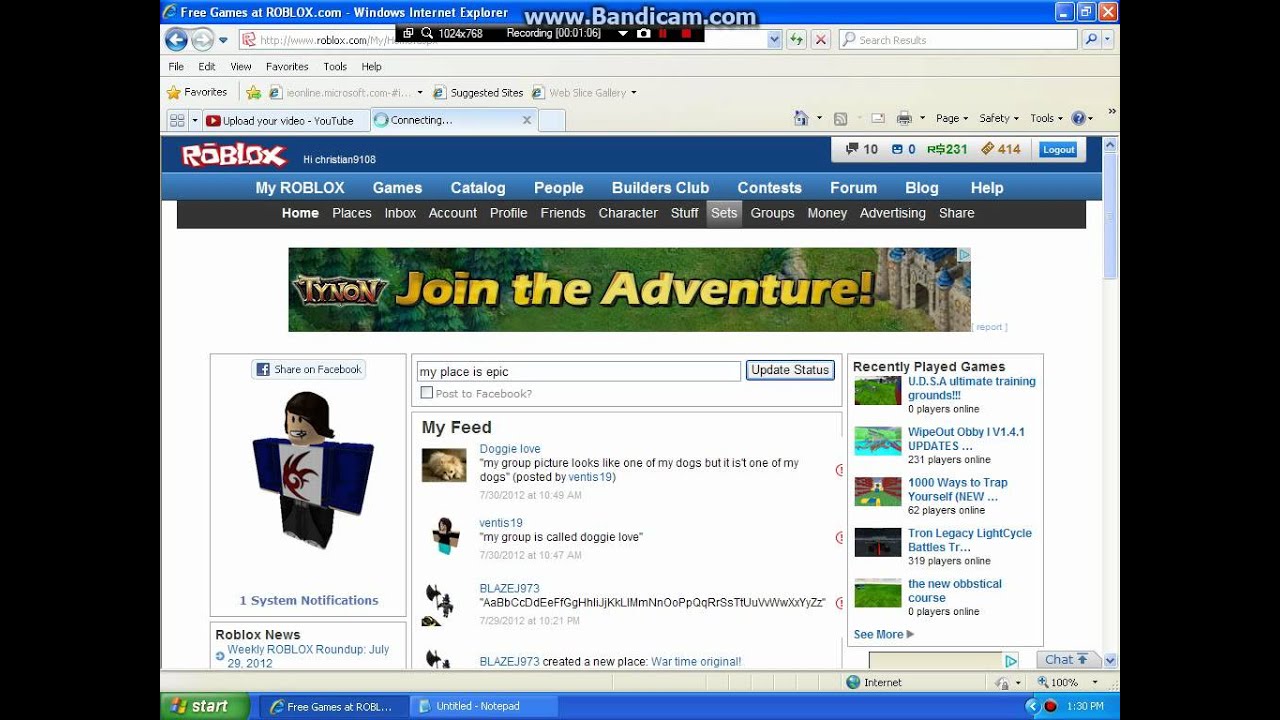
Task: Click the Search Results input box
Action: (x=958, y=40)
